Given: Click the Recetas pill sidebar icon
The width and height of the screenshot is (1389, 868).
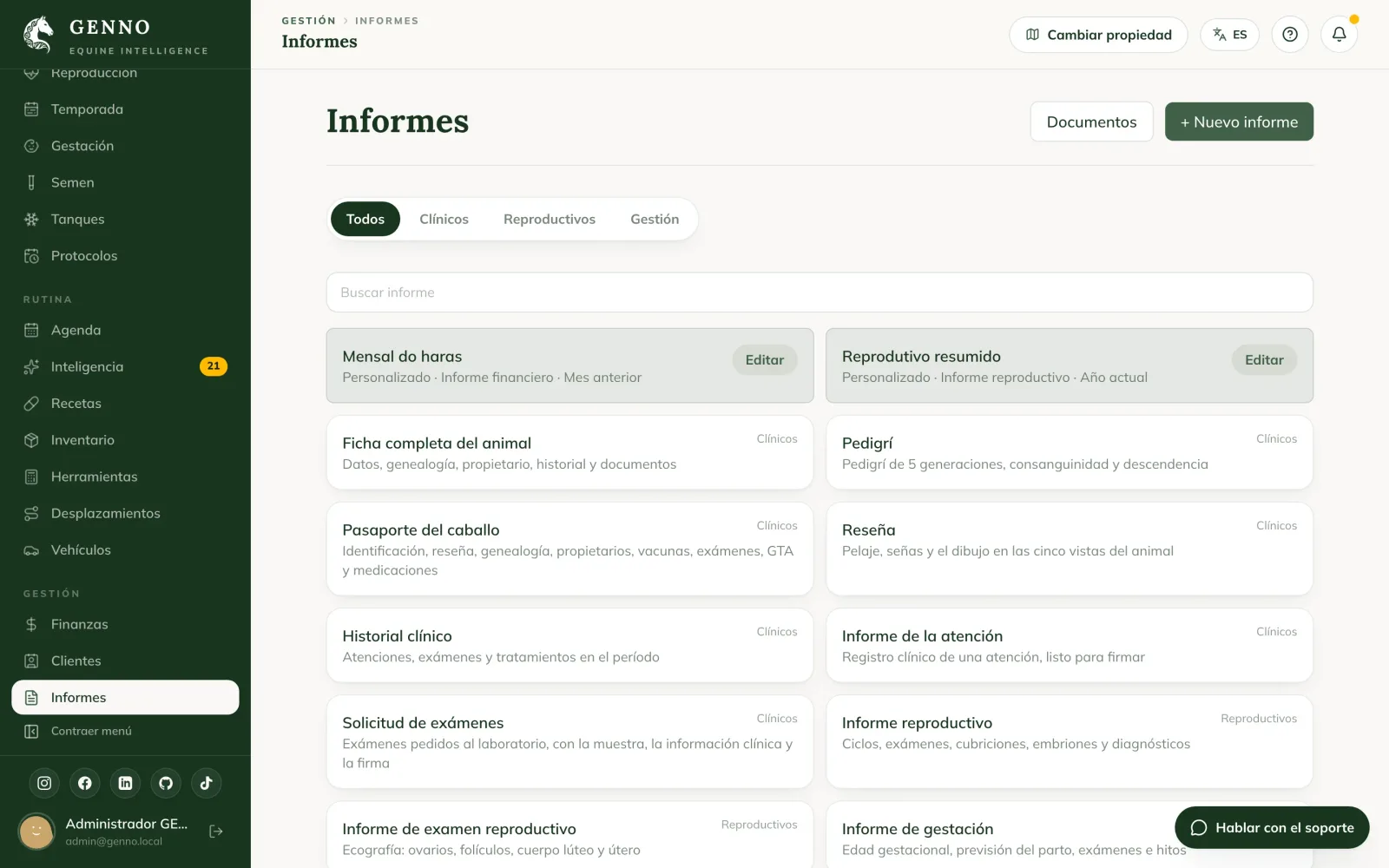Looking at the screenshot, I should [x=31, y=404].
